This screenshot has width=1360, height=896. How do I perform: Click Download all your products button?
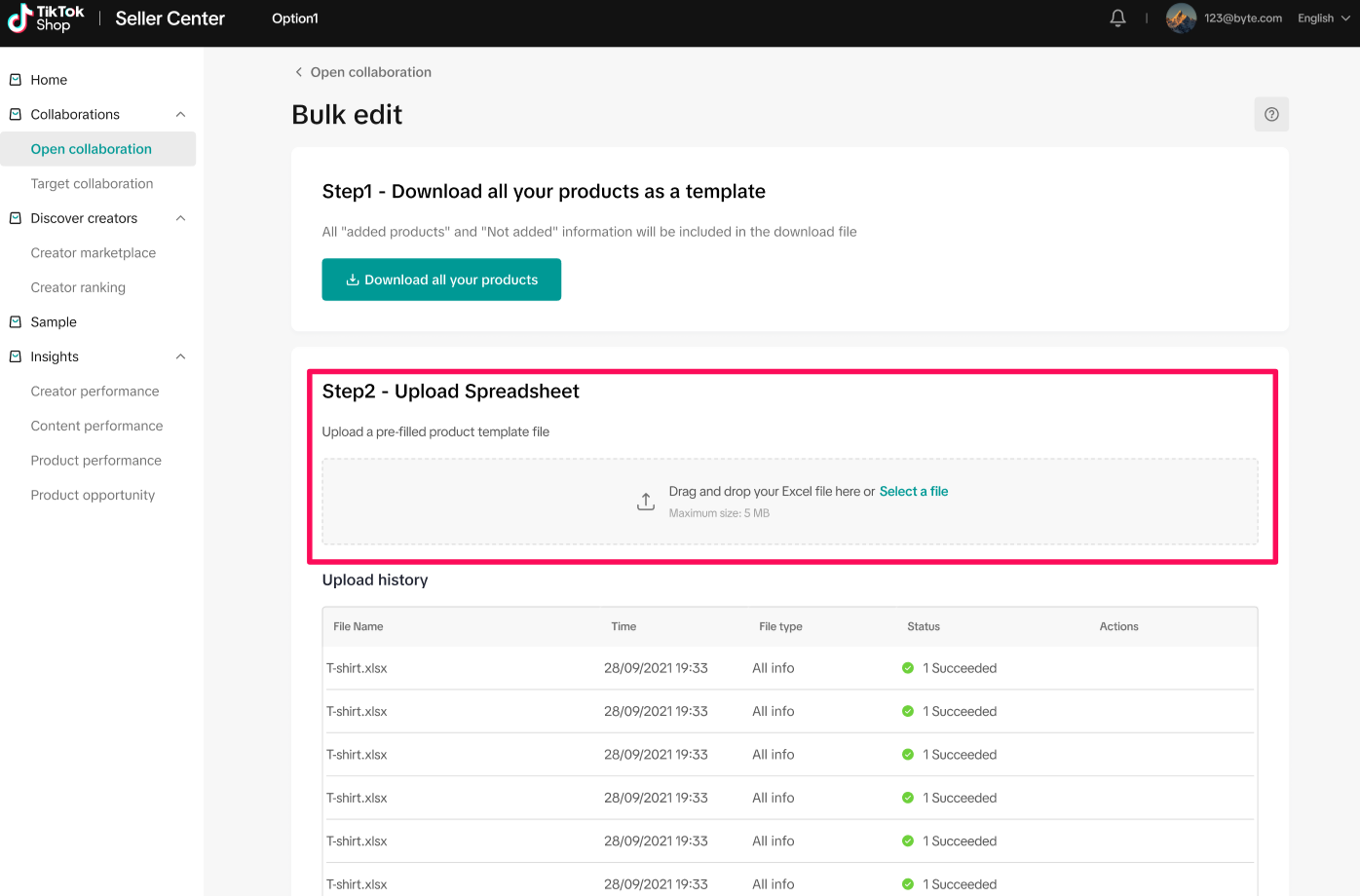pyautogui.click(x=441, y=280)
